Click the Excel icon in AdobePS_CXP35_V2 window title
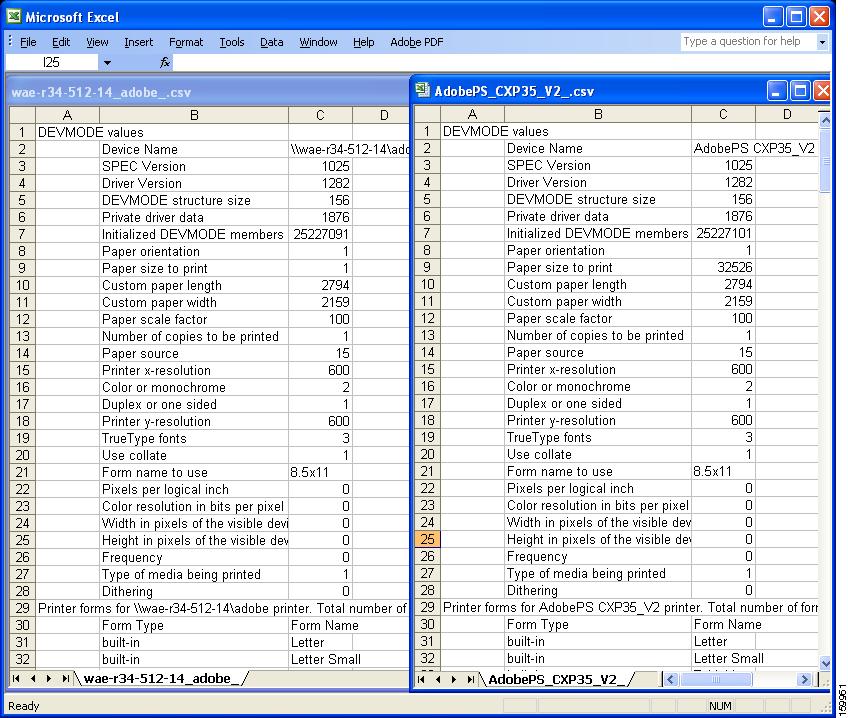 423,90
